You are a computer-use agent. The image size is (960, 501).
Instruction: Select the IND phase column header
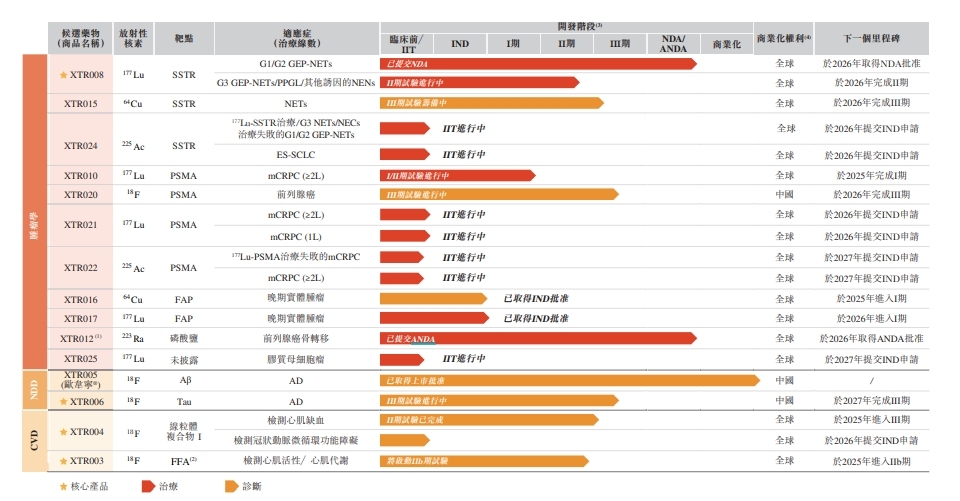coord(460,44)
